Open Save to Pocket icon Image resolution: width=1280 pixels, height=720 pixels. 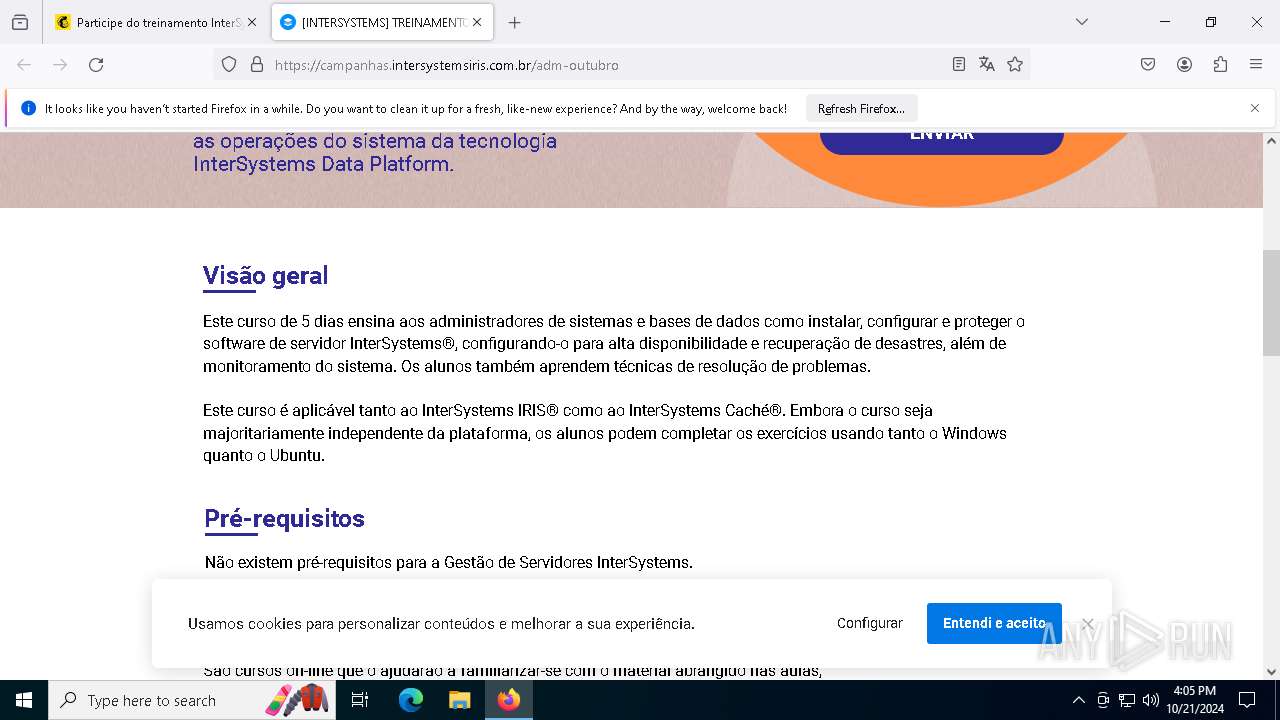pos(1148,65)
